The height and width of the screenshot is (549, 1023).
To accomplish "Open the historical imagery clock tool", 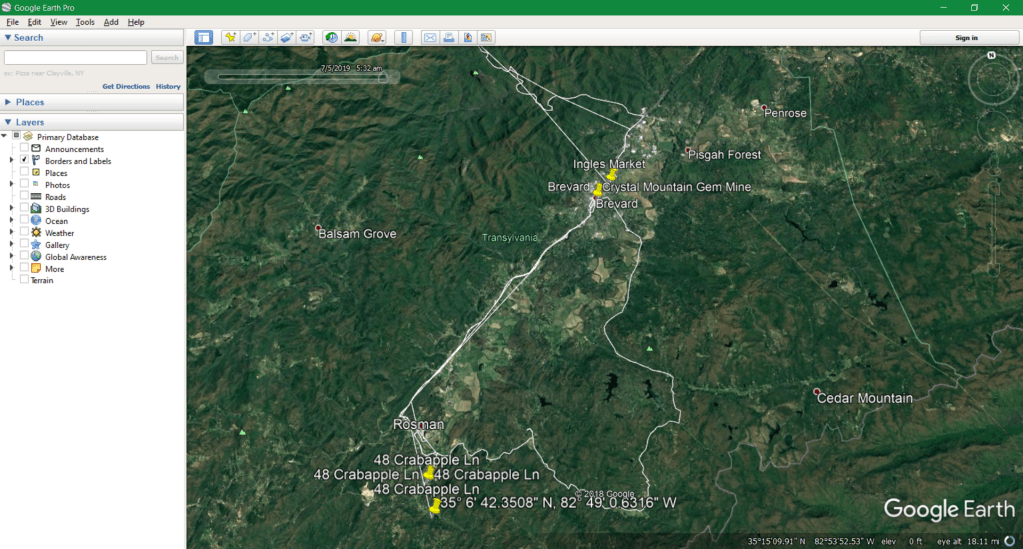I will 331,38.
